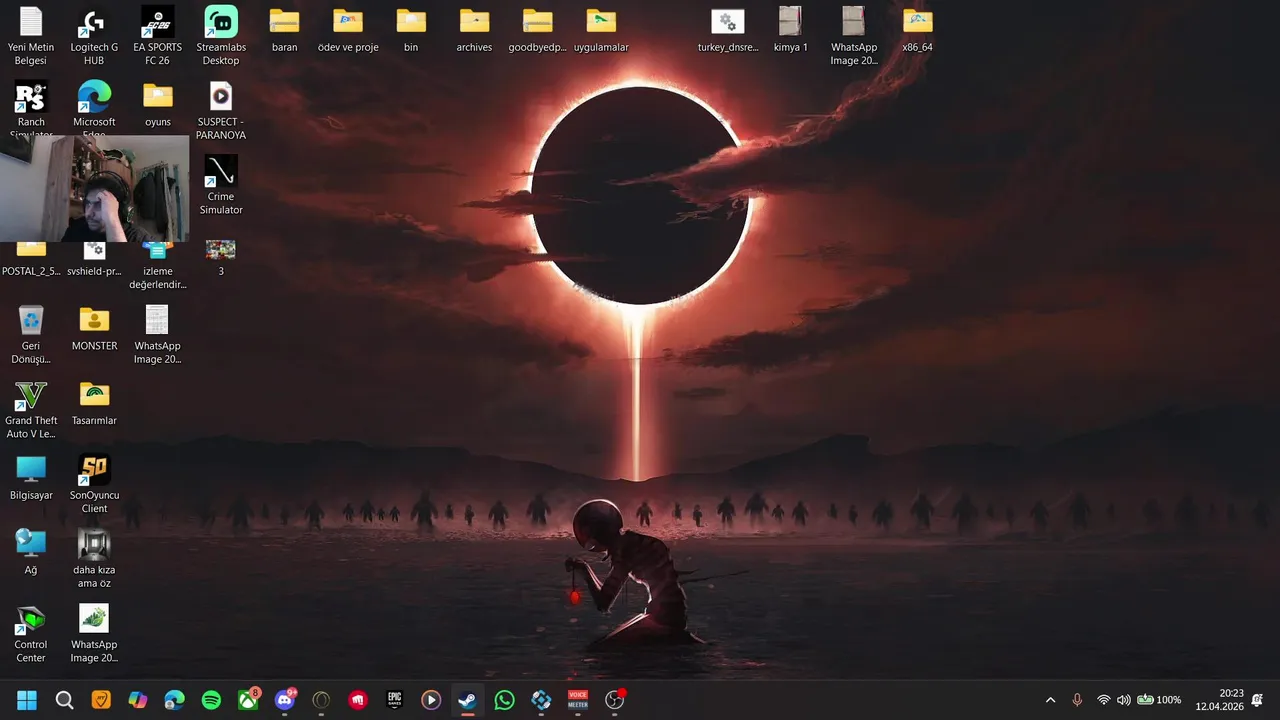Open the ödev ve proje folder
1280x720 pixels.
pos(348,30)
